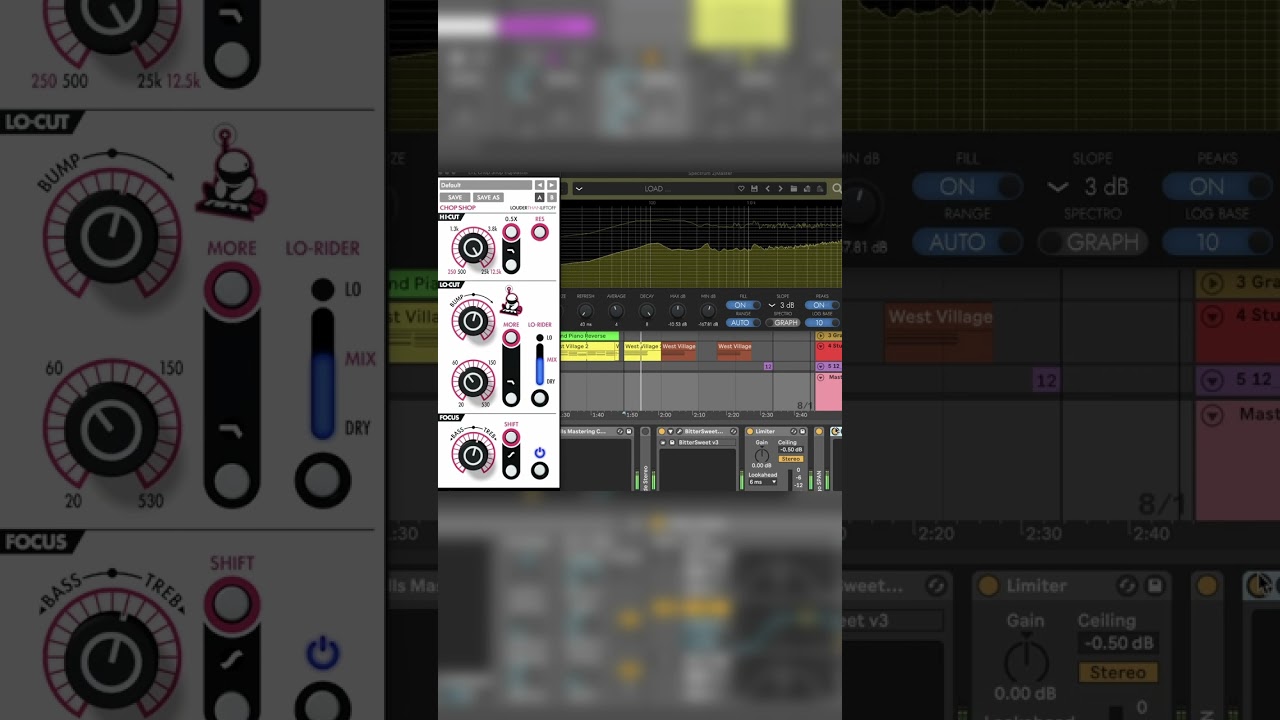Viewport: 1280px width, 720px height.
Task: Click the Ceiling -0.50 dB field in the center Limiter
Action: coord(791,449)
